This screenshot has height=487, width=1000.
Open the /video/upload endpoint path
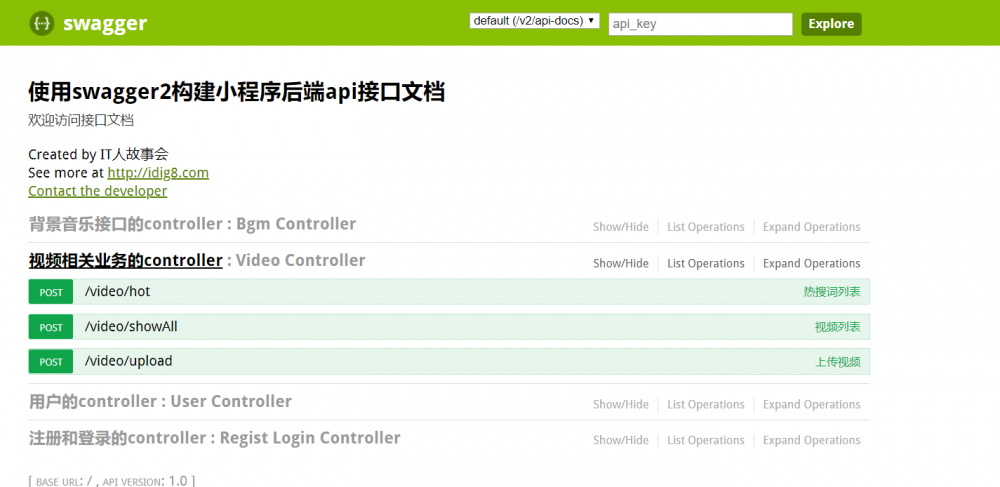click(128, 361)
